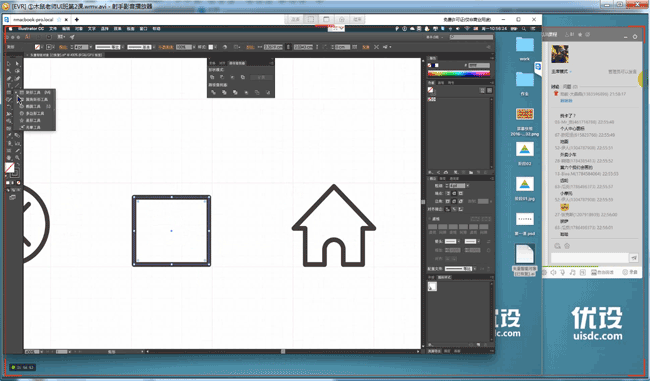Select the Polygon tool in flyout
650x381 pixels.
(36, 113)
